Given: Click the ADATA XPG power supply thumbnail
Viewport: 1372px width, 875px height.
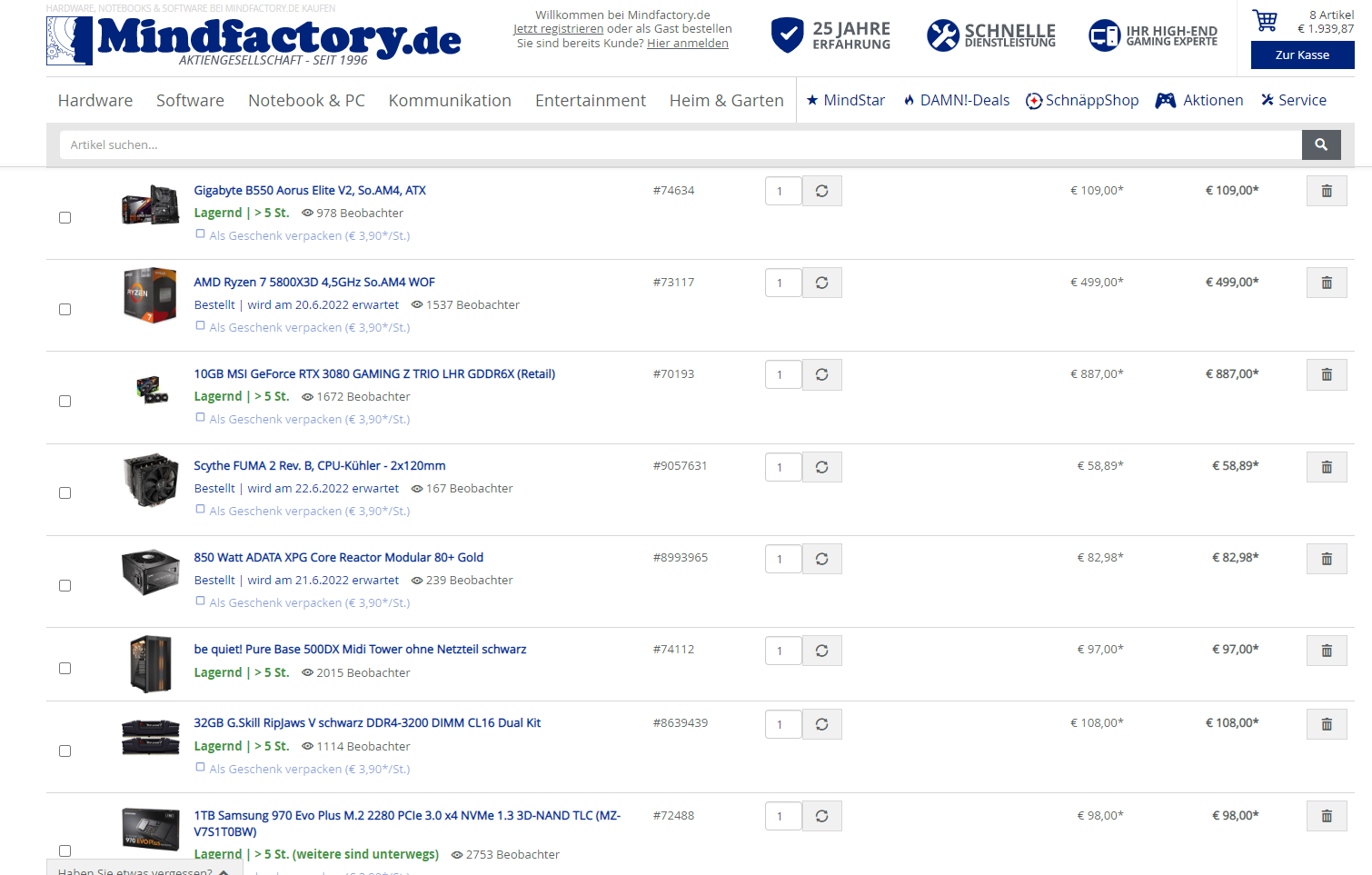Looking at the screenshot, I should tap(151, 572).
